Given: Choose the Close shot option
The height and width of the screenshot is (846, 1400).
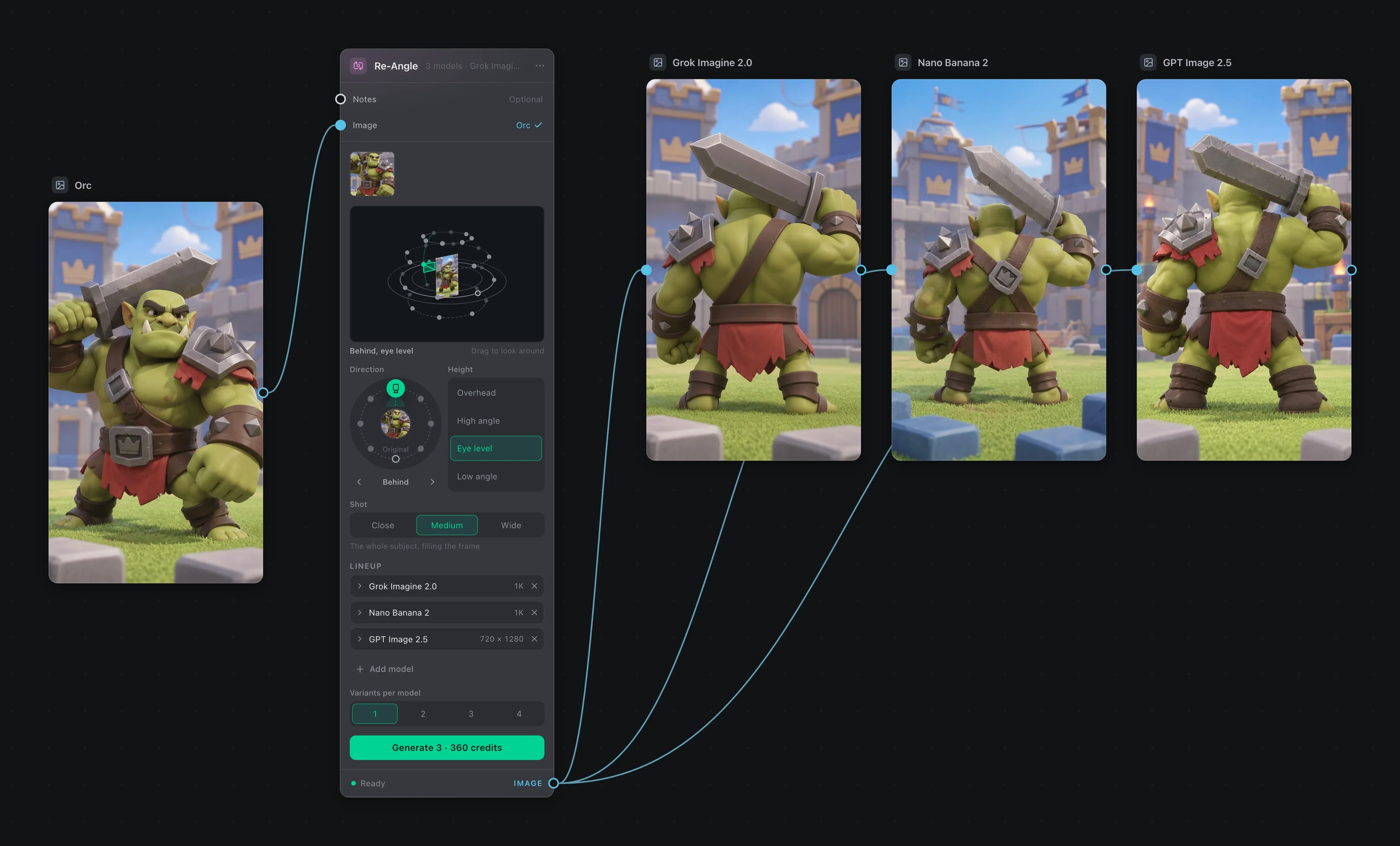Looking at the screenshot, I should pos(383,525).
